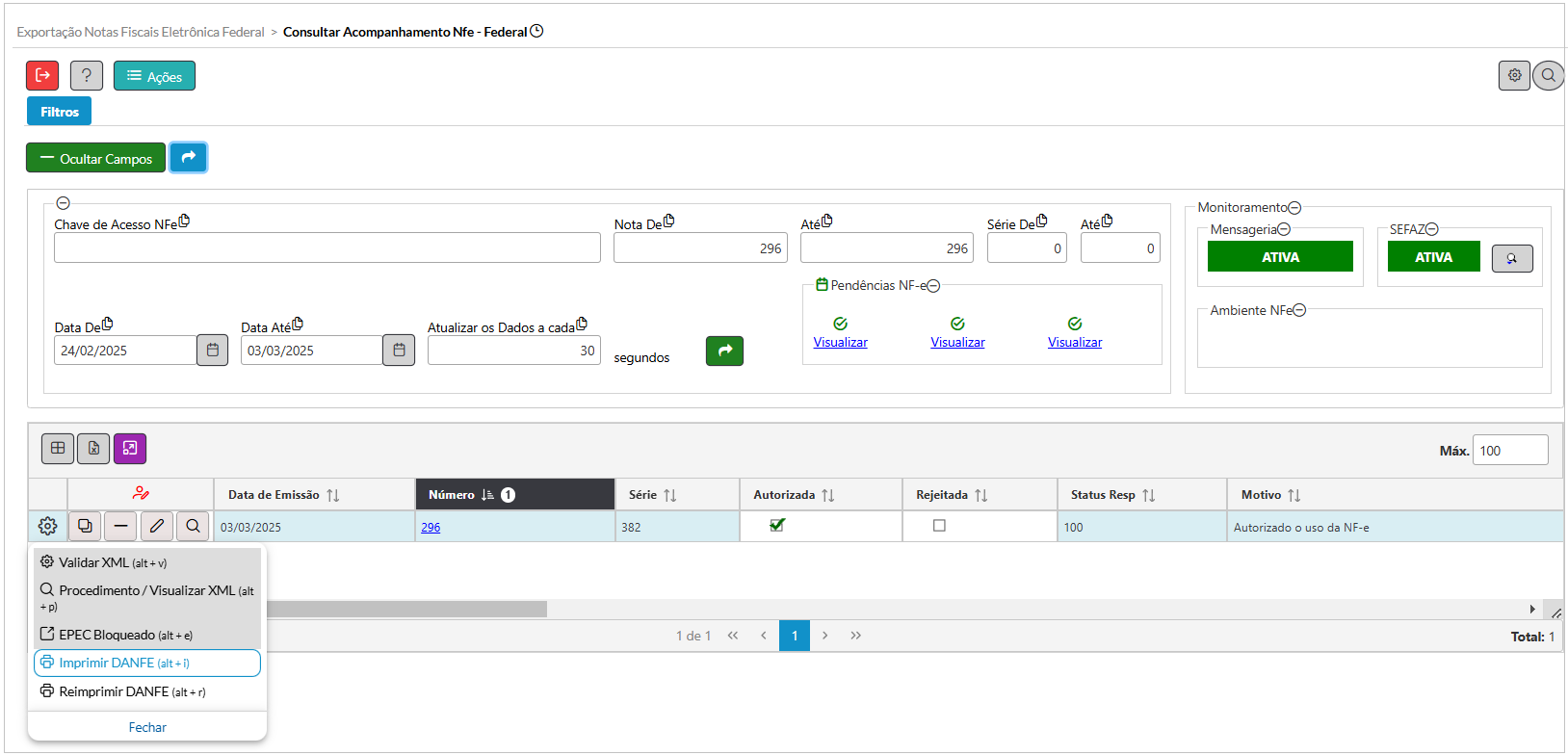Click the red exit icon button

42,75
